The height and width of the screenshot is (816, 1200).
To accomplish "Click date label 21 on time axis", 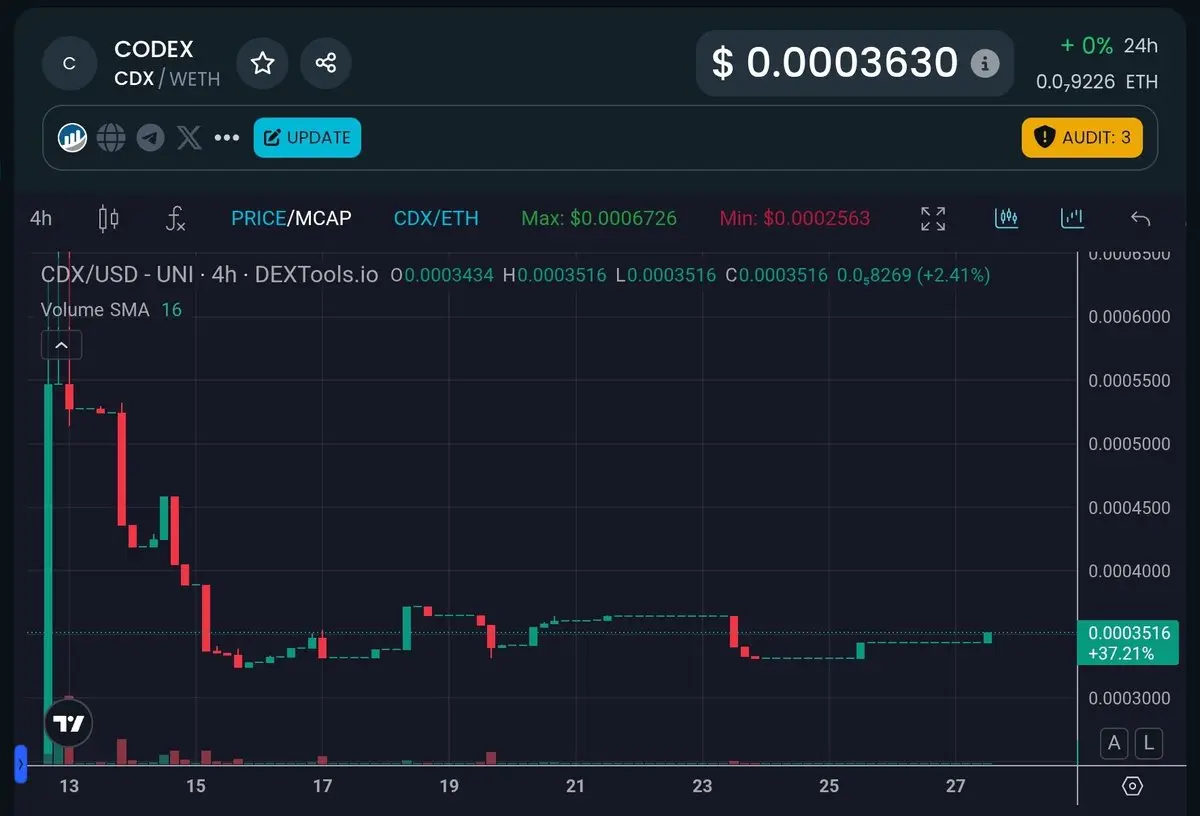I will point(575,786).
